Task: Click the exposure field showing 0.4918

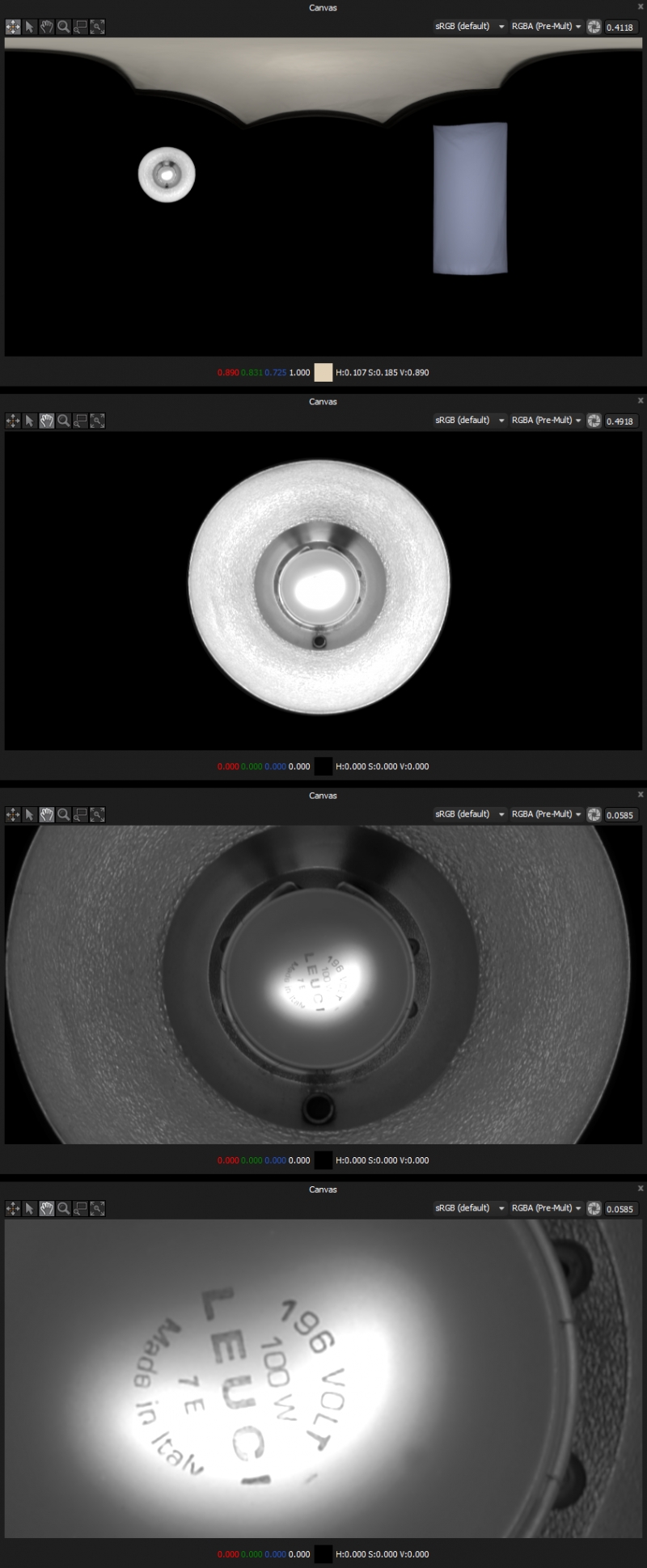Action: pos(620,421)
